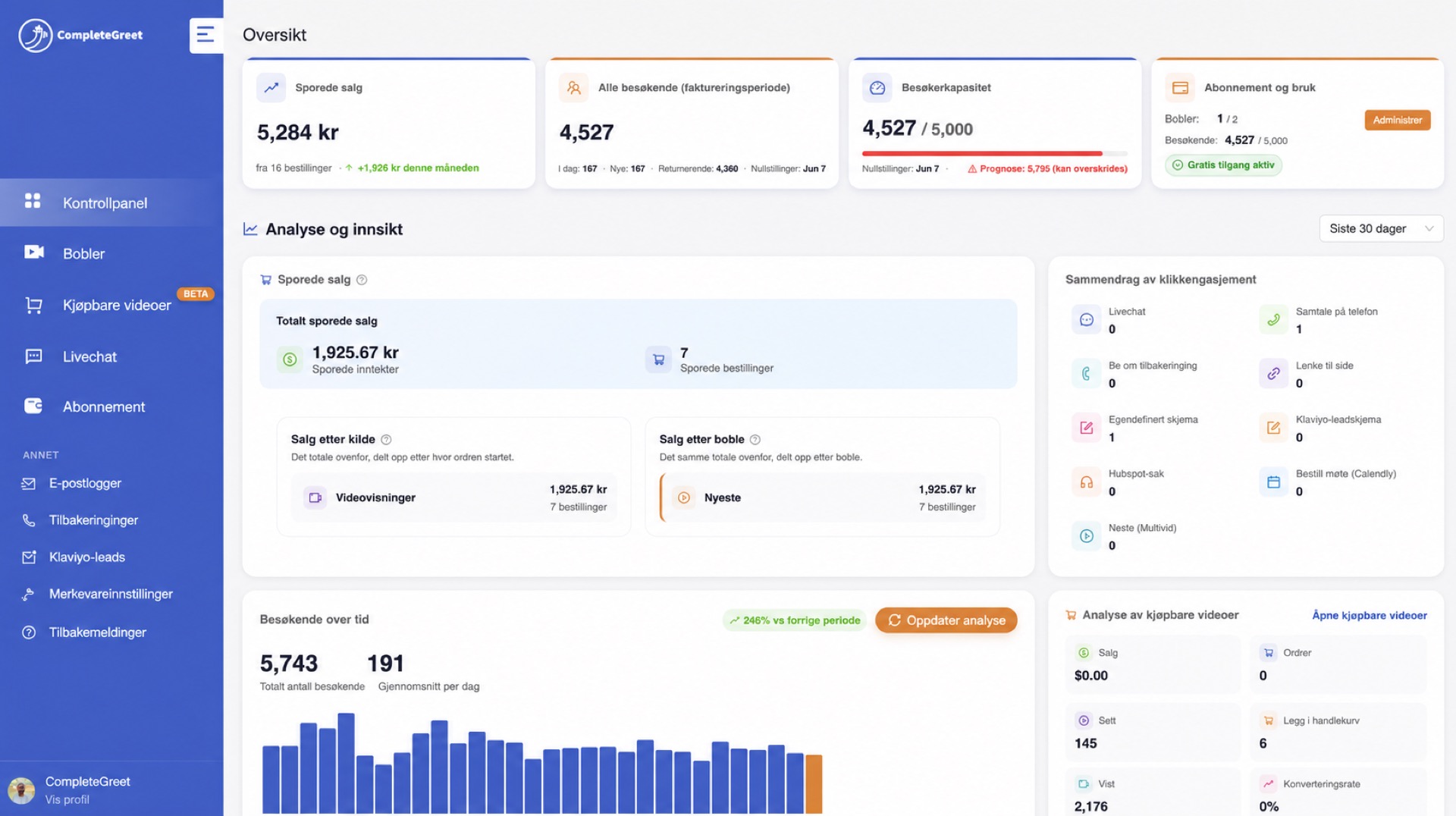
Task: Click the 'Prognose: 5,795 (kan overskrides)' warning
Action: (x=1047, y=169)
